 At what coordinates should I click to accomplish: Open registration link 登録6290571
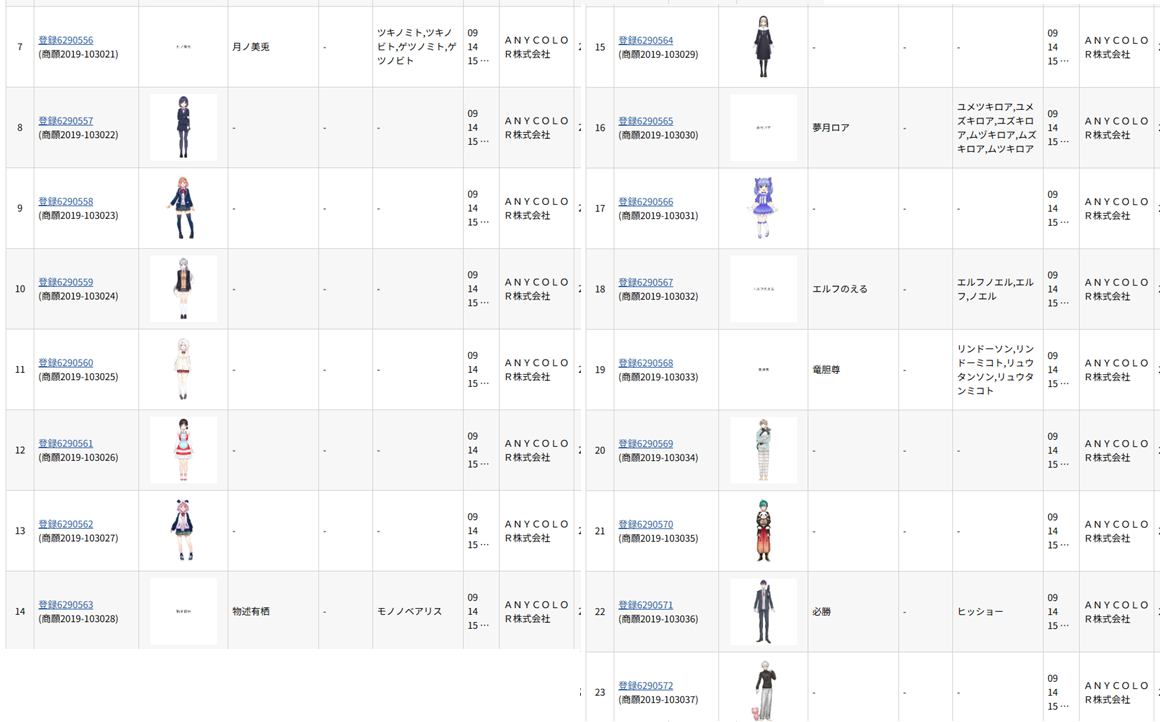tap(645, 605)
